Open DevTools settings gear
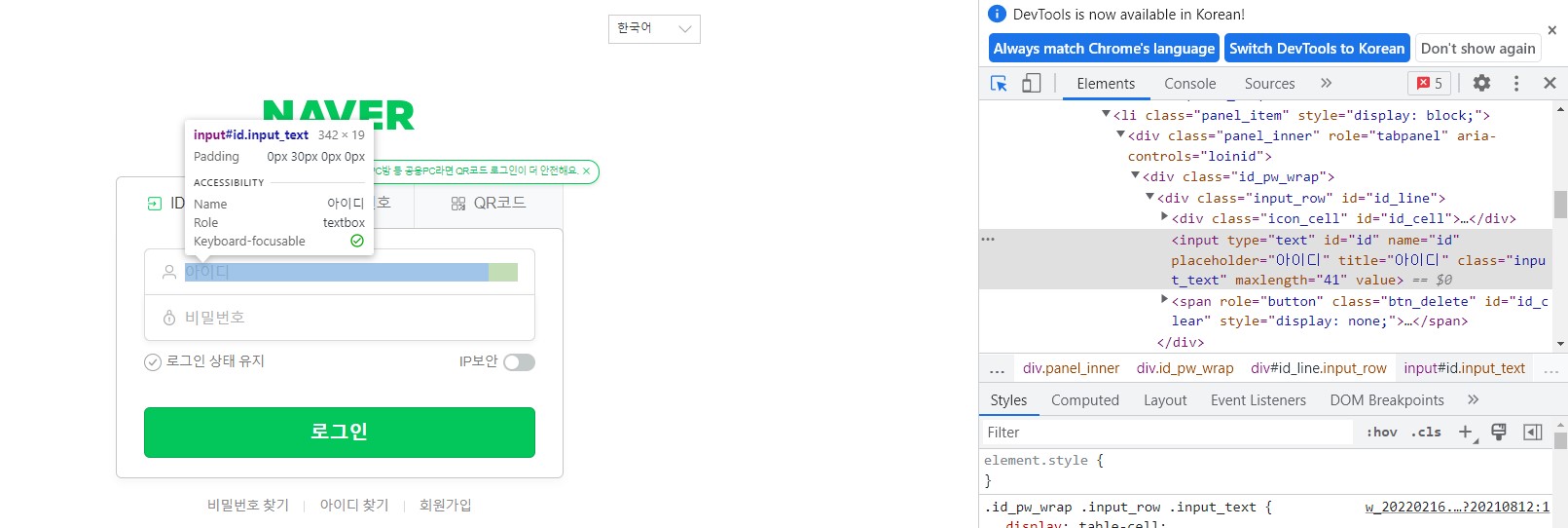Screen dimensions: 1568x528 point(1481,84)
